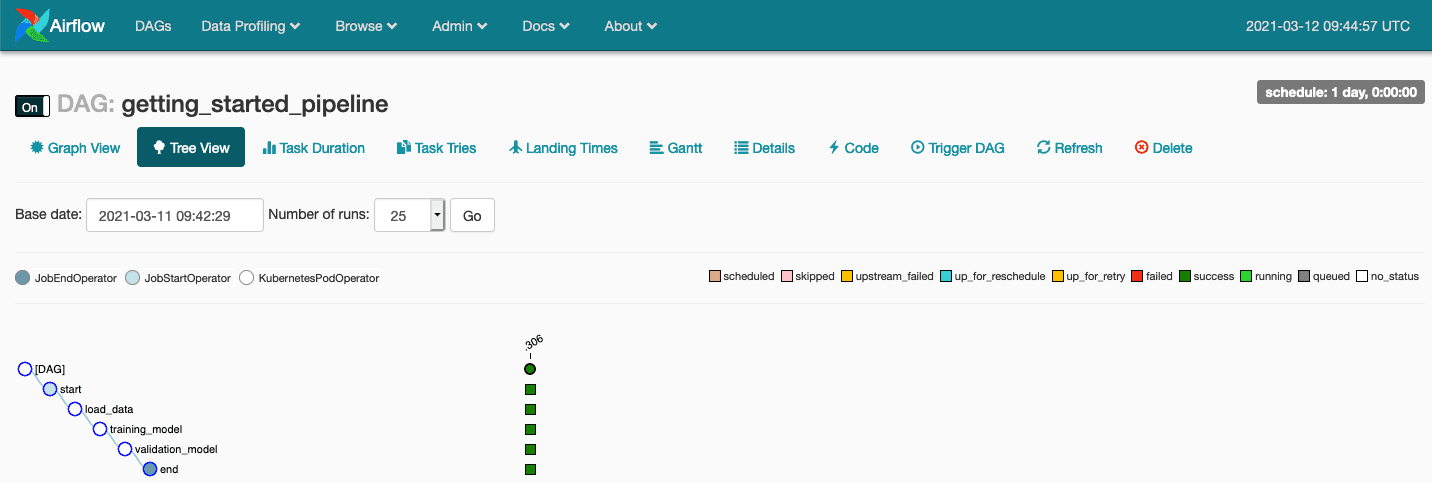Expand the Number of runs dropdown

pyautogui.click(x=437, y=215)
